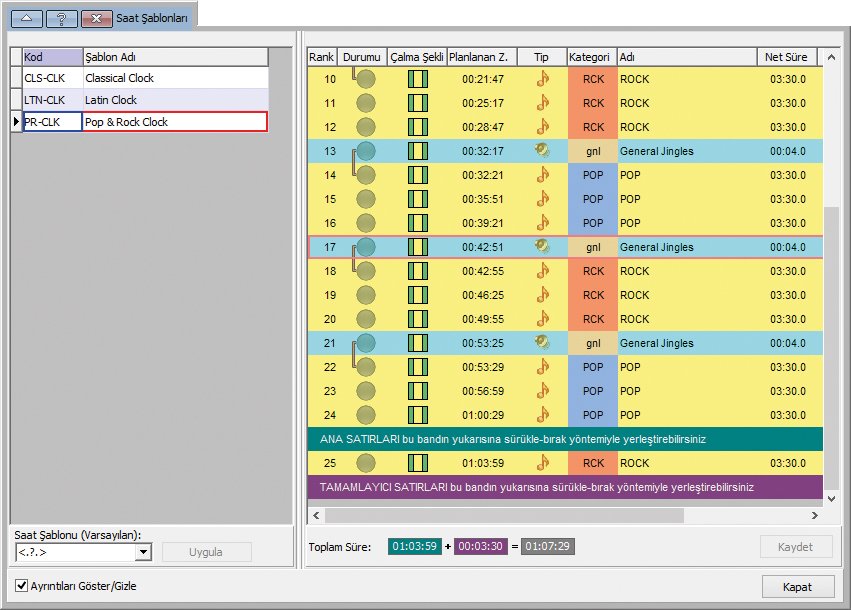Click the vertical scrollbar up arrow
This screenshot has width=851, height=610.
click(831, 57)
